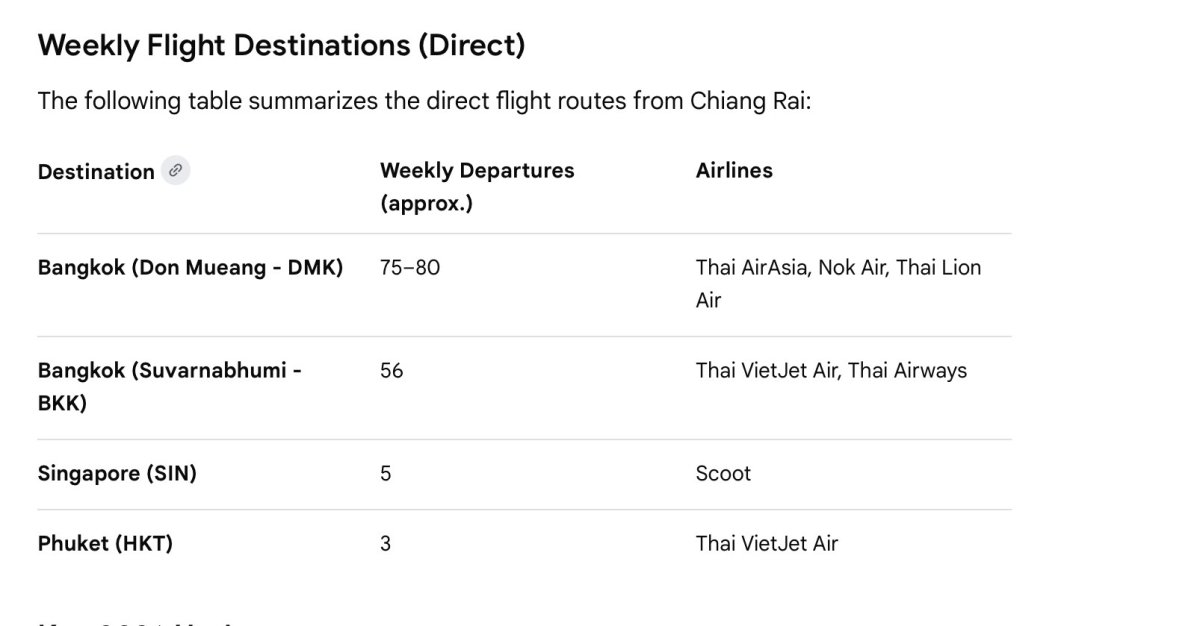Screen dimensions: 1200x626
Task: Click the Destination column header
Action: point(96,172)
